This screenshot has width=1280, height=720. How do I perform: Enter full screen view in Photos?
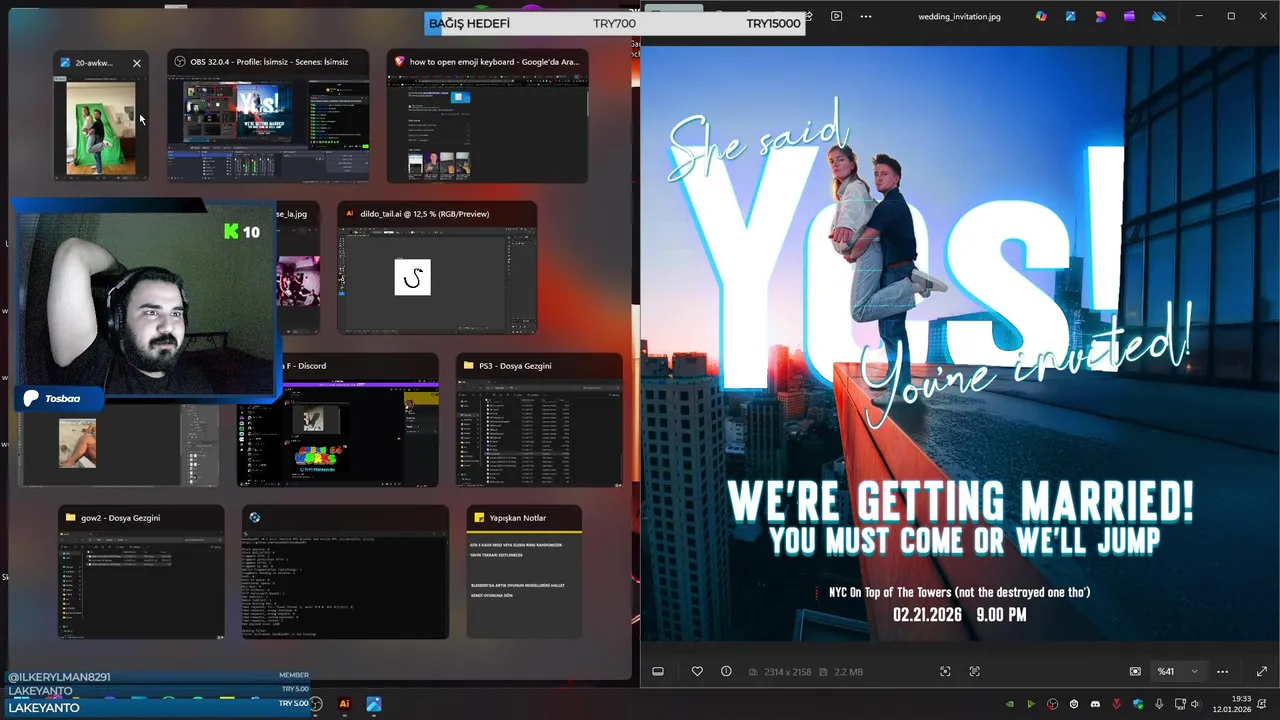[x=1261, y=671]
